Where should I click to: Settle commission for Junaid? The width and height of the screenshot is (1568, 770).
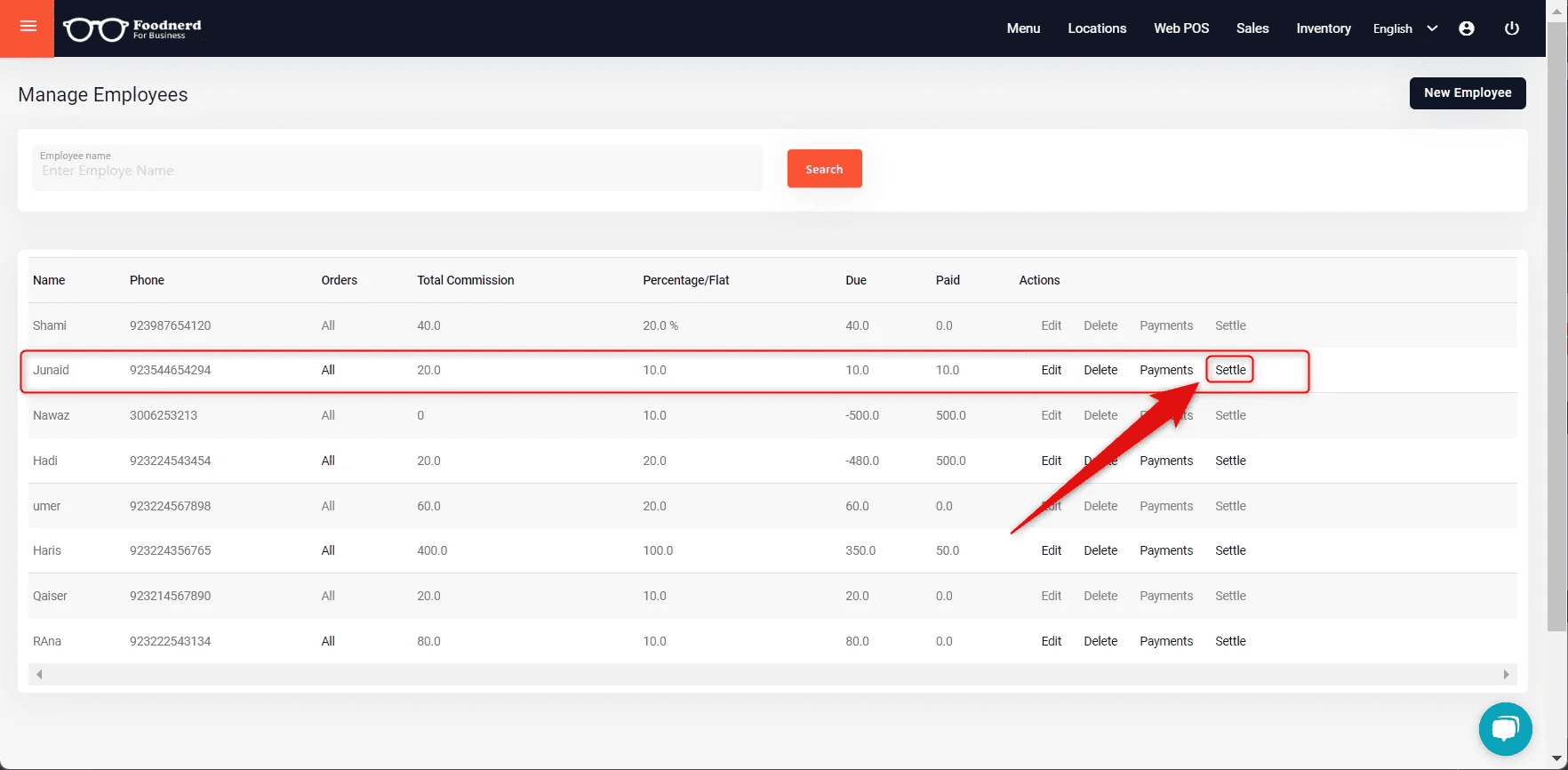pyautogui.click(x=1230, y=370)
